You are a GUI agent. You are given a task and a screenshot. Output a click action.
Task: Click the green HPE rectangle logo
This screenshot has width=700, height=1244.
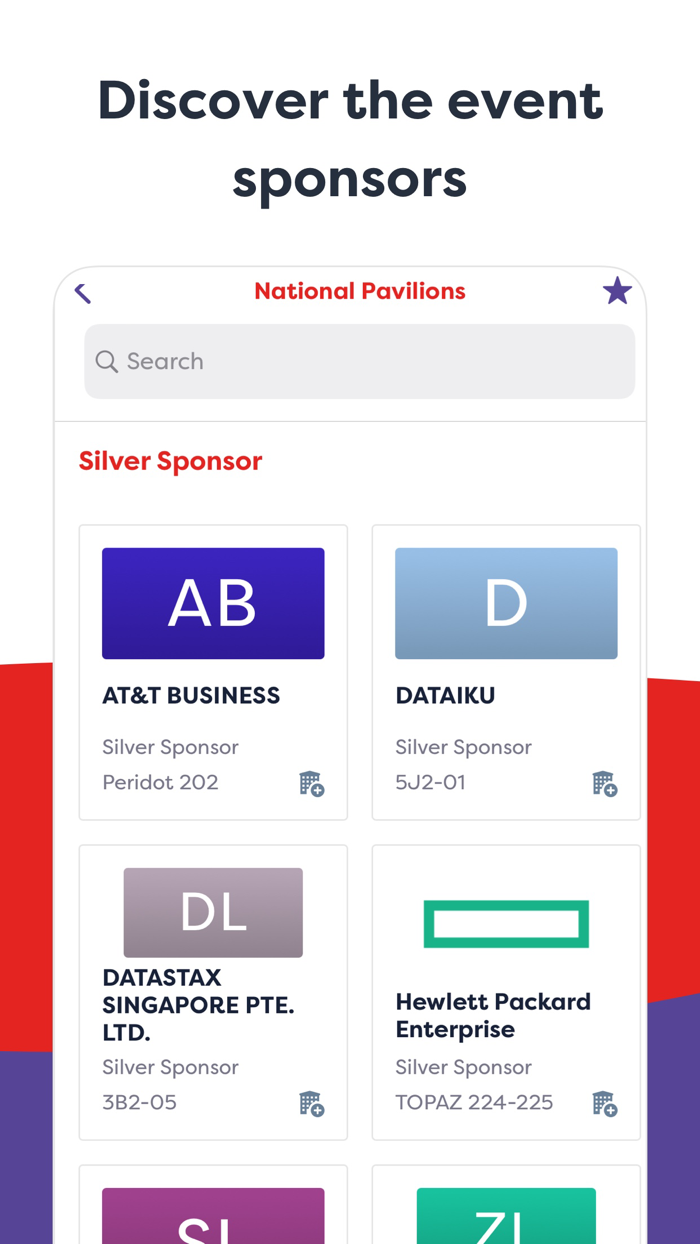coord(506,923)
